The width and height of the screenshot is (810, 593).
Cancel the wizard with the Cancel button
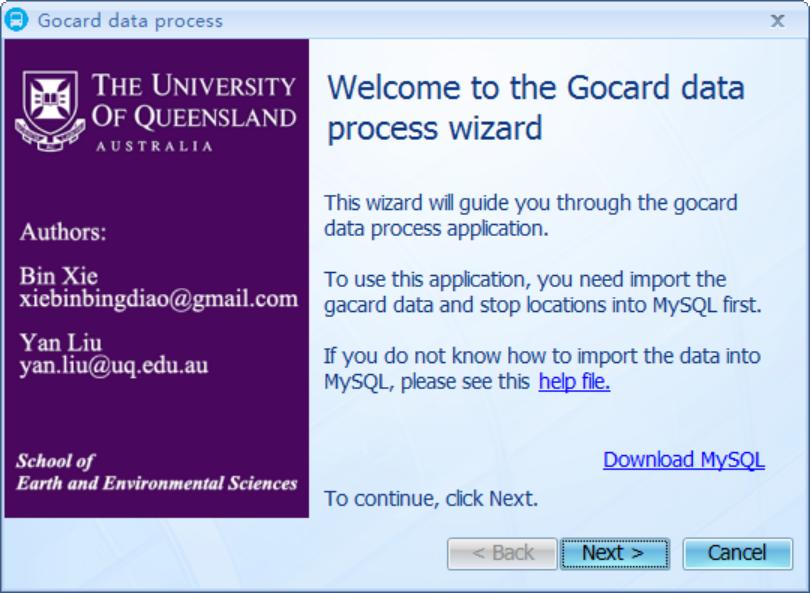pos(737,553)
